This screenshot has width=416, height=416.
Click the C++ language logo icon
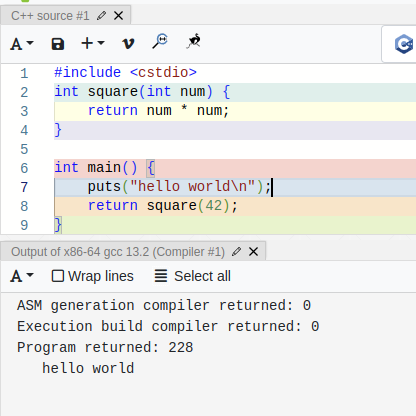(x=404, y=44)
